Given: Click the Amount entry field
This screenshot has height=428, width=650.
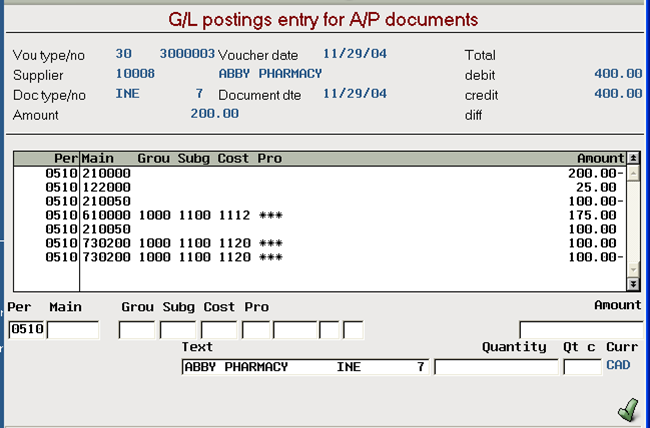Looking at the screenshot, I should tap(581, 330).
